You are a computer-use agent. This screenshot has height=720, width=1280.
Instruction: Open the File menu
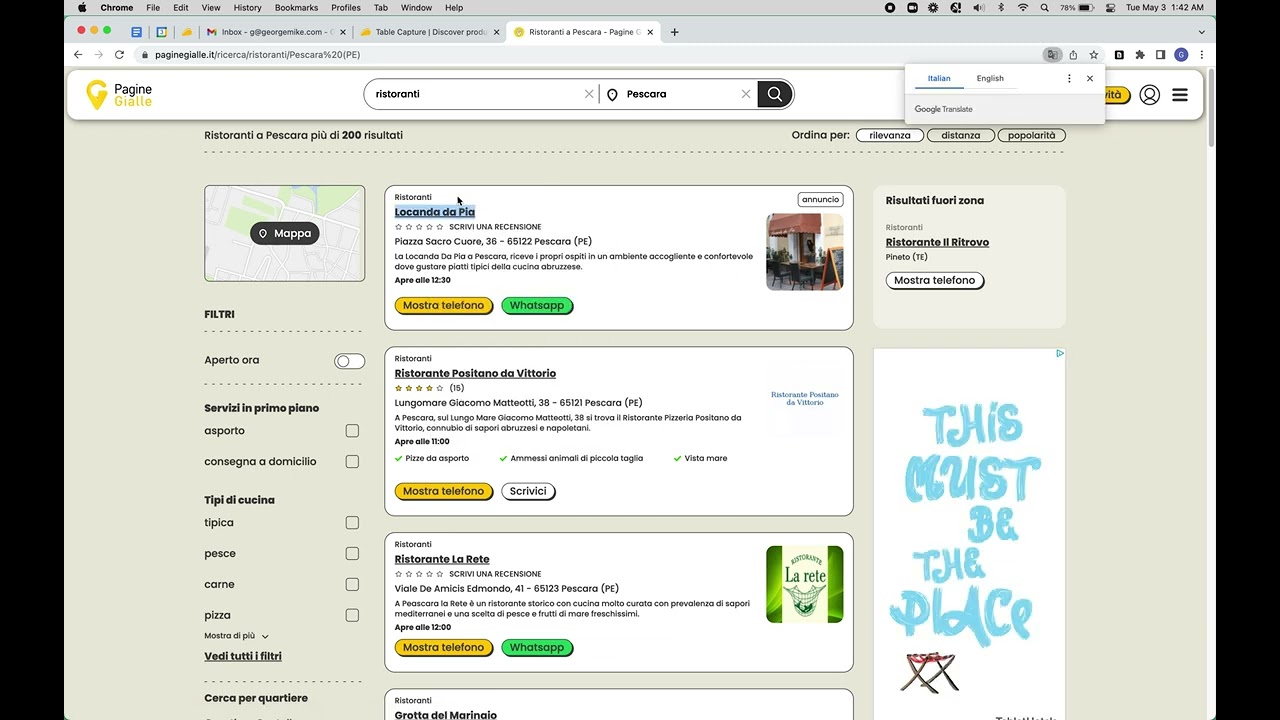click(x=153, y=7)
